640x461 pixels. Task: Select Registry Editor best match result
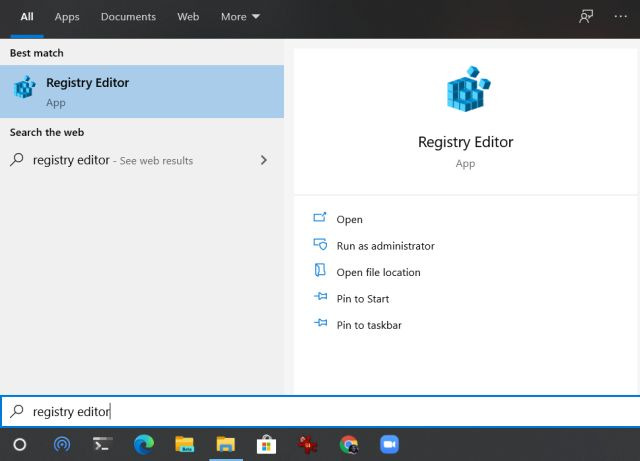tap(142, 91)
